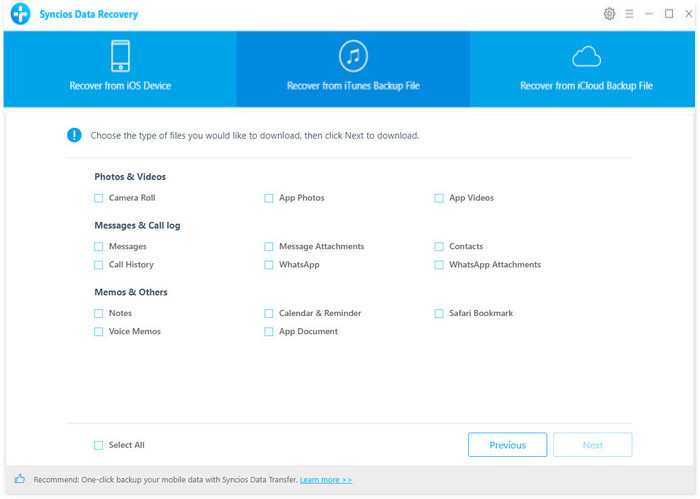Click the blue exclamation info icon
This screenshot has height=499, width=700.
click(74, 135)
